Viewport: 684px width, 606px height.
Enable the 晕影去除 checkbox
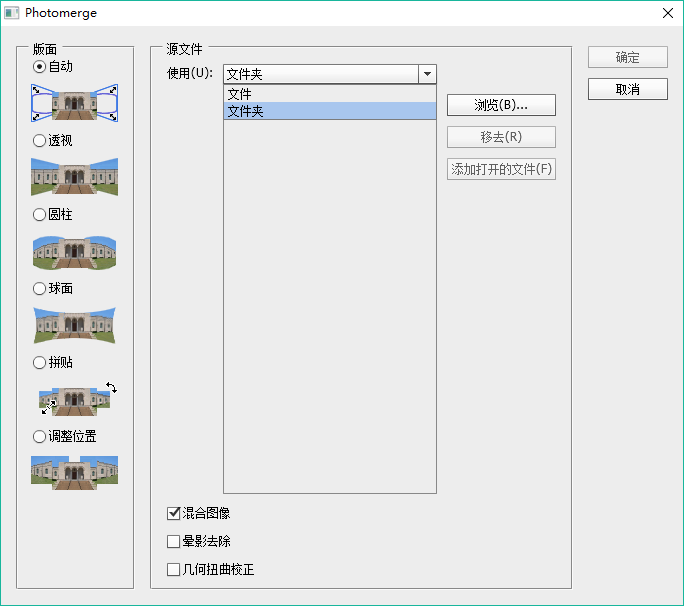tap(174, 541)
